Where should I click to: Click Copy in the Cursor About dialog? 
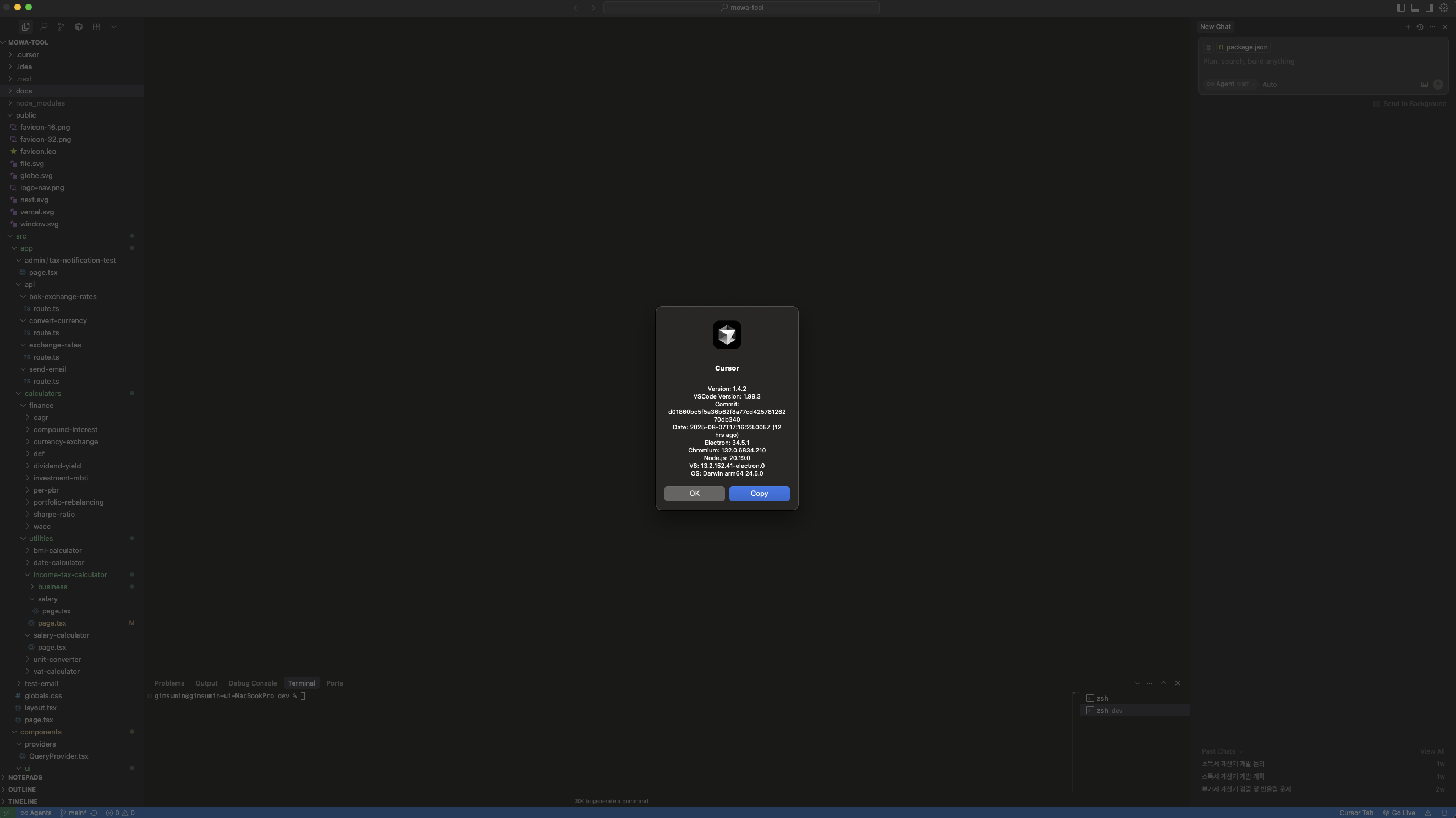point(759,493)
